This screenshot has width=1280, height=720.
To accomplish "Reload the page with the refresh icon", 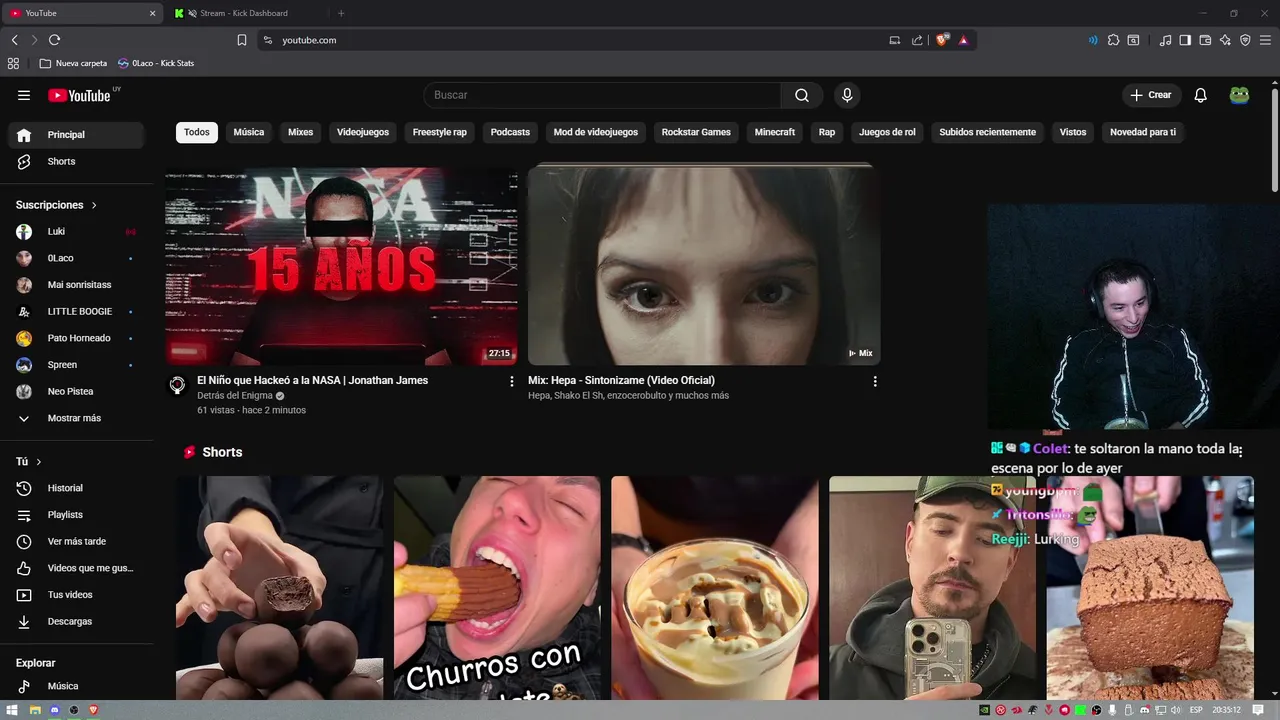I will (x=54, y=40).
